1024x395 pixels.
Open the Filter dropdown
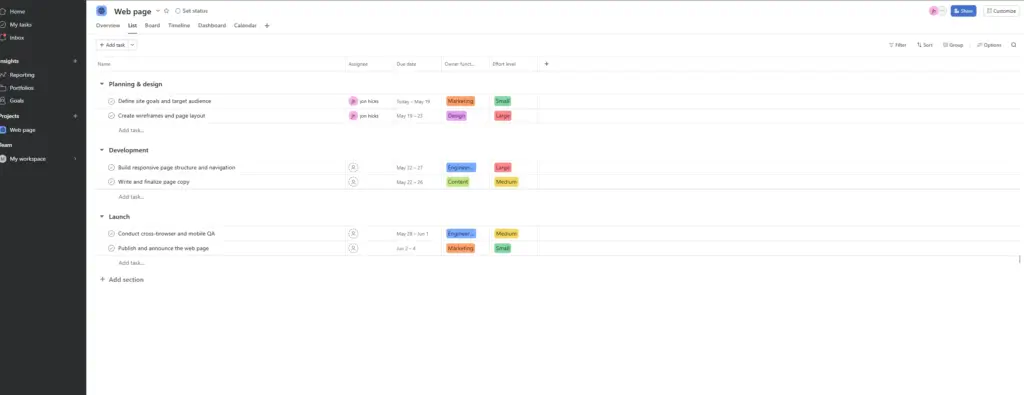tap(897, 45)
